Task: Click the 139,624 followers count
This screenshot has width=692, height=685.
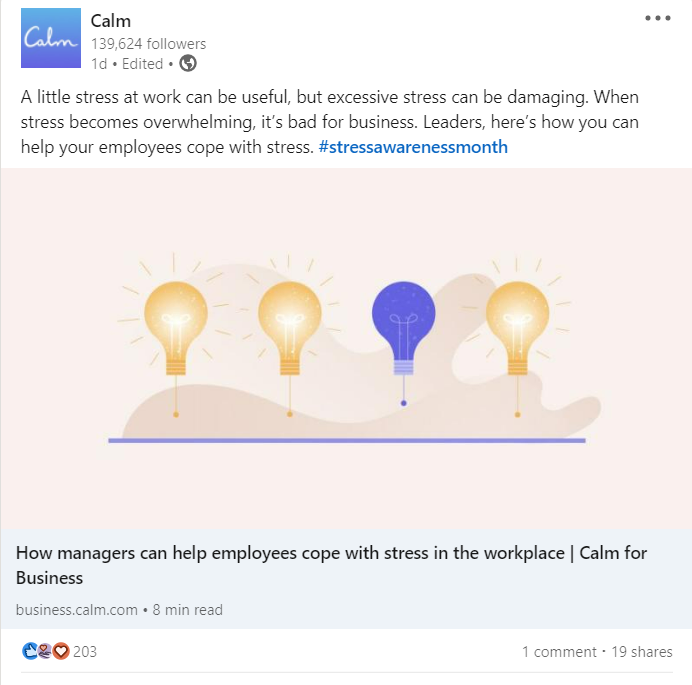Action: [x=148, y=44]
